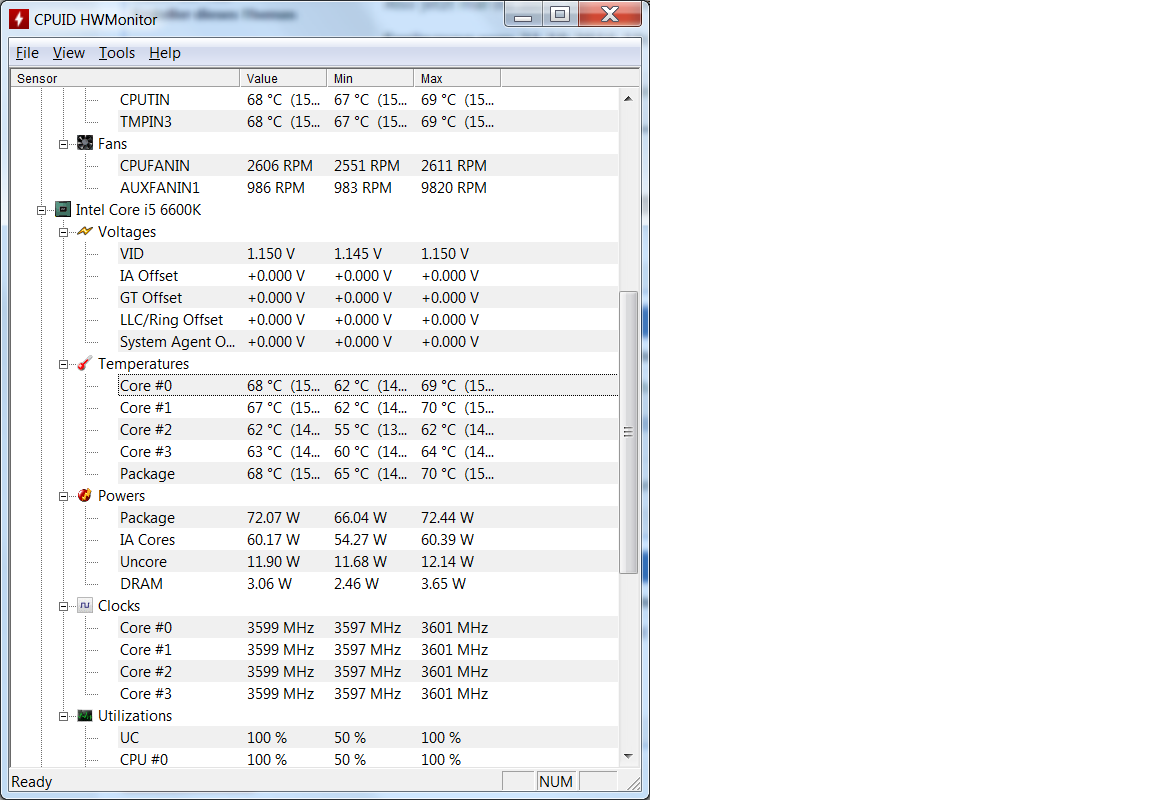Click the Sensor column header
Image resolution: width=1152 pixels, height=800 pixels.
coord(125,79)
